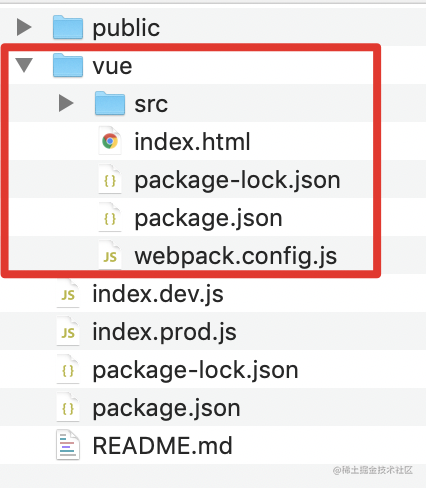
Task: Select the root-level package.json file name
Action: coord(167,409)
